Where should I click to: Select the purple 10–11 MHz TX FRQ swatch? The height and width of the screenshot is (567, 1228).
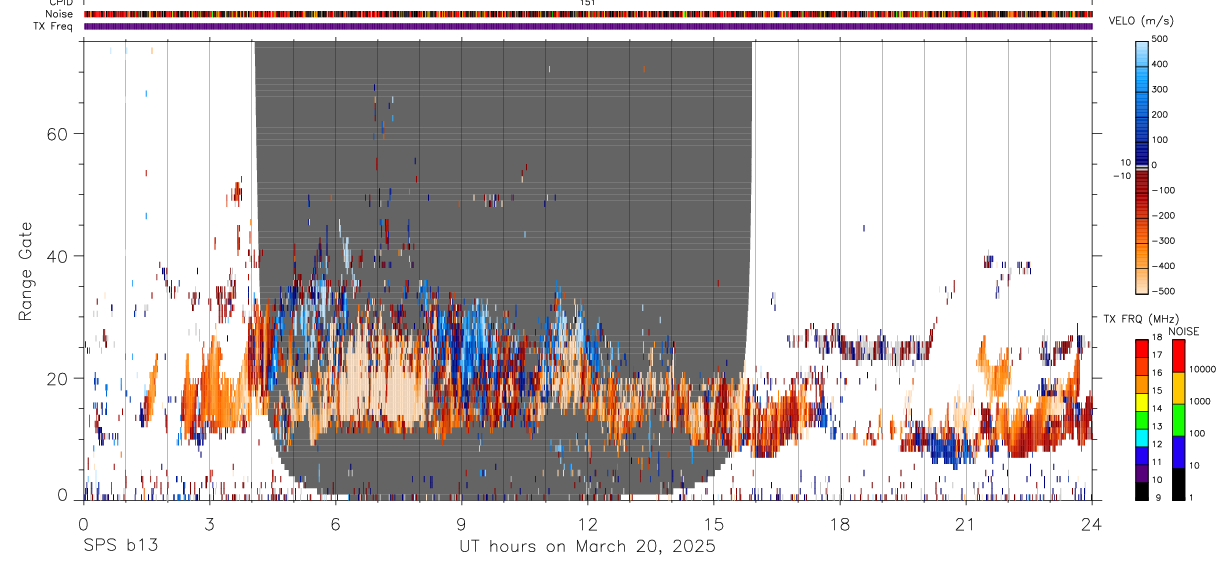[1142, 474]
